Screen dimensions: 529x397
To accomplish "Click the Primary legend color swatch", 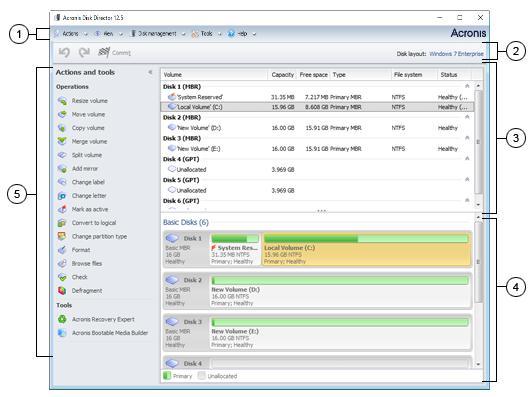I will [167, 376].
